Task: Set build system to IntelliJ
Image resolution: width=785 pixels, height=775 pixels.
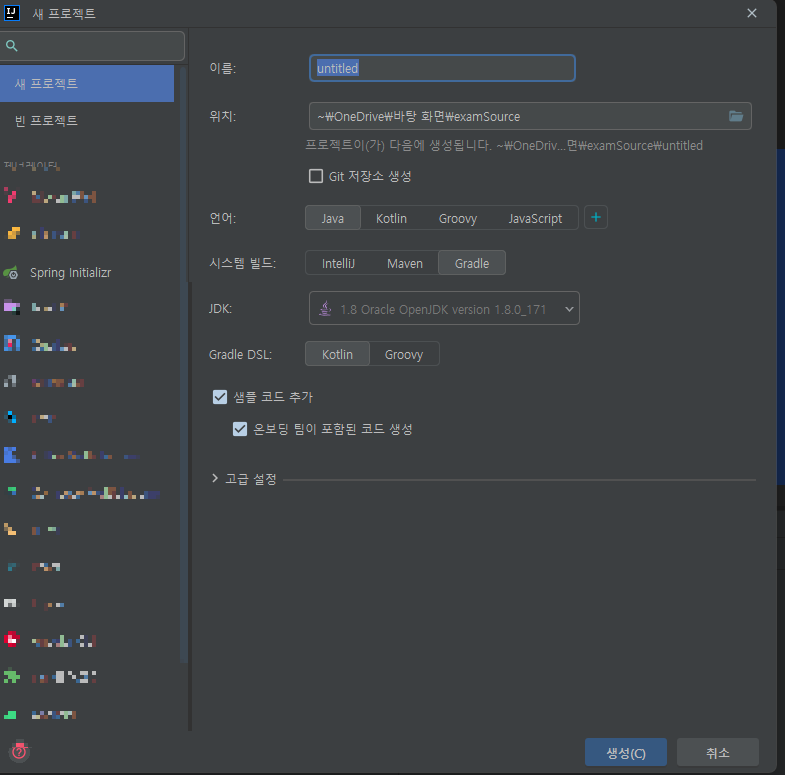Action: [338, 263]
